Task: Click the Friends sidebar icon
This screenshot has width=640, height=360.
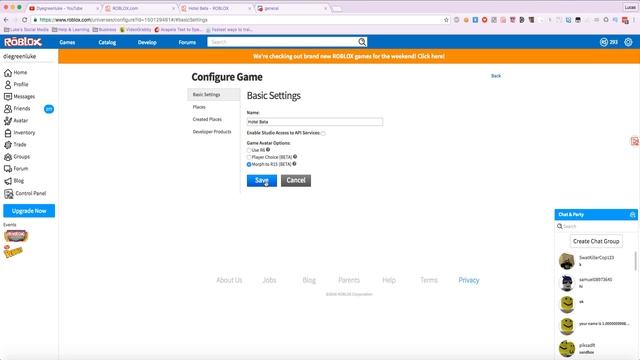Action: pyautogui.click(x=8, y=109)
